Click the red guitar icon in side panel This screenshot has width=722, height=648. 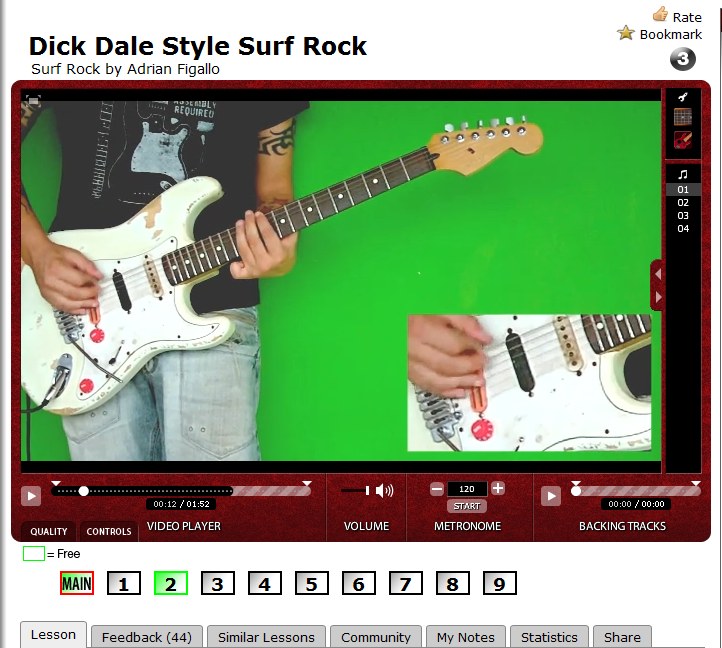pos(683,139)
